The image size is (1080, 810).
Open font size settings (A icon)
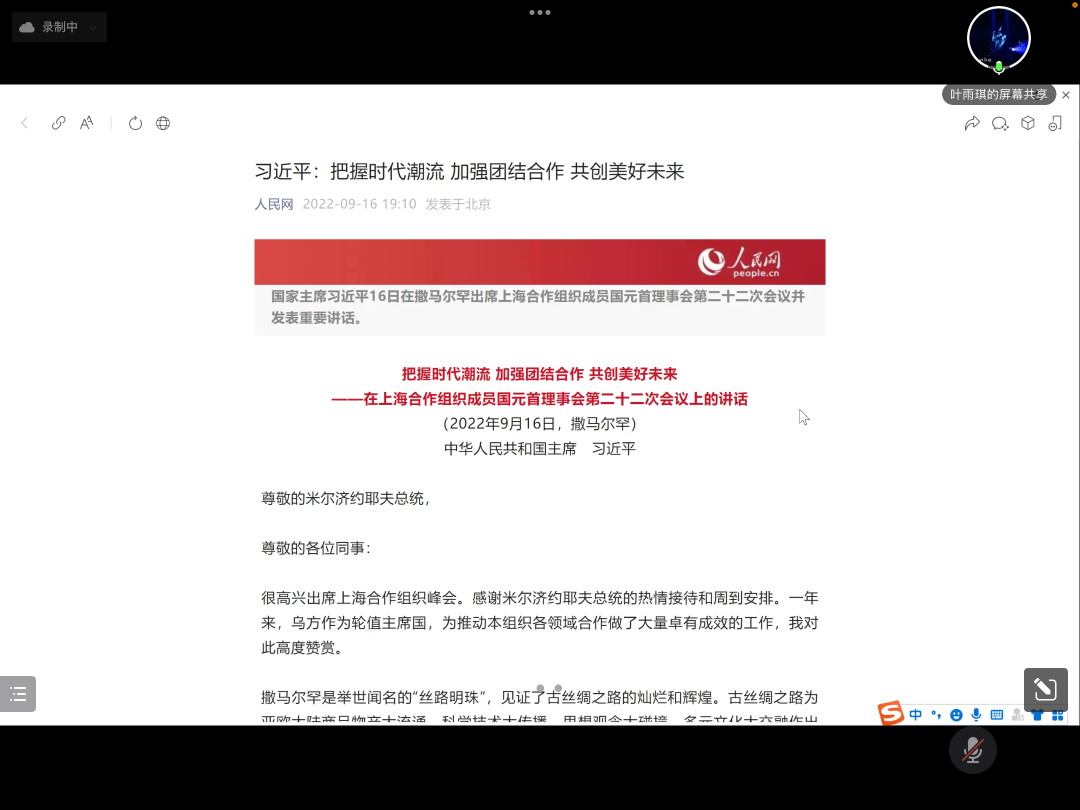(x=87, y=123)
